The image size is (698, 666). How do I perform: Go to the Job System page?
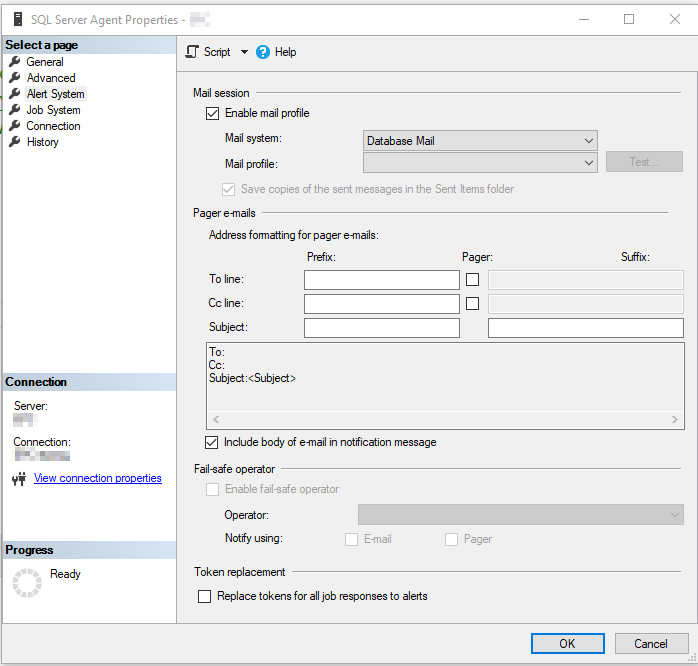coord(53,110)
